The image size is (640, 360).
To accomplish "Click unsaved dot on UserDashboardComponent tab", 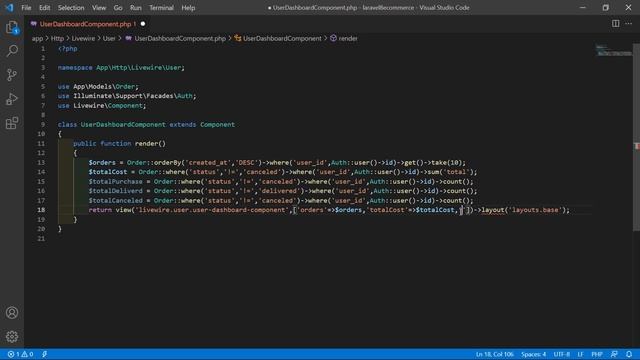I will coord(143,24).
